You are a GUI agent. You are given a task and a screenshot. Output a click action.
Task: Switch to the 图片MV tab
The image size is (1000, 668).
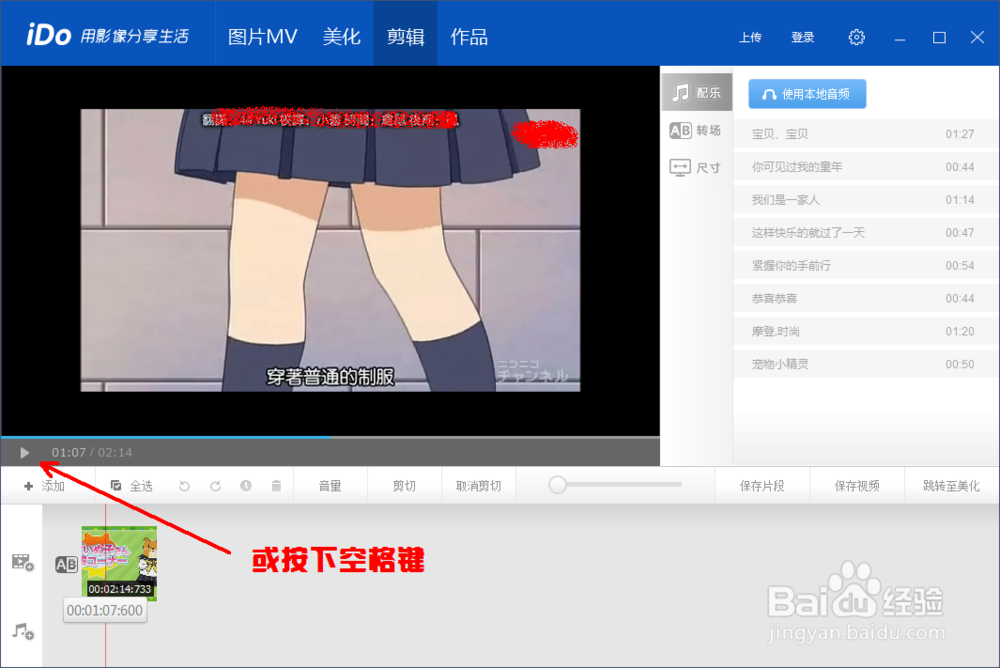pos(261,34)
